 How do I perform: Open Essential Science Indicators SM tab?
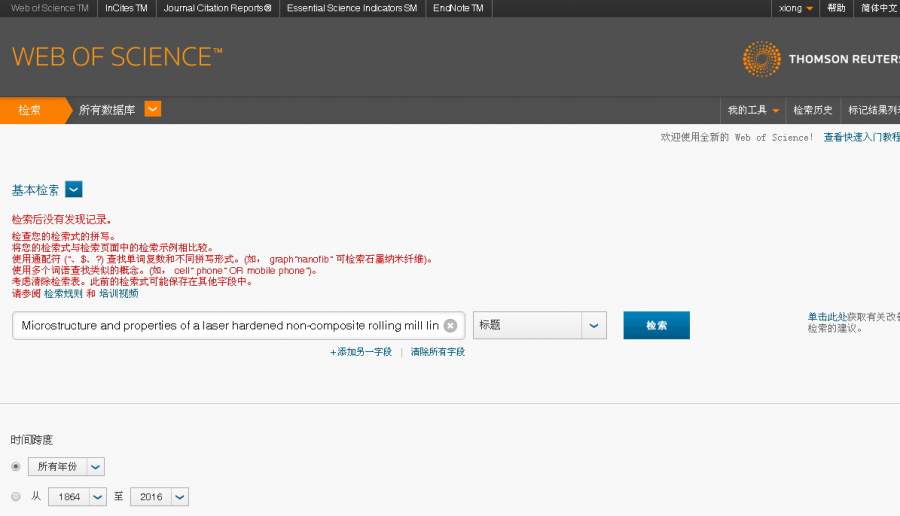(352, 8)
